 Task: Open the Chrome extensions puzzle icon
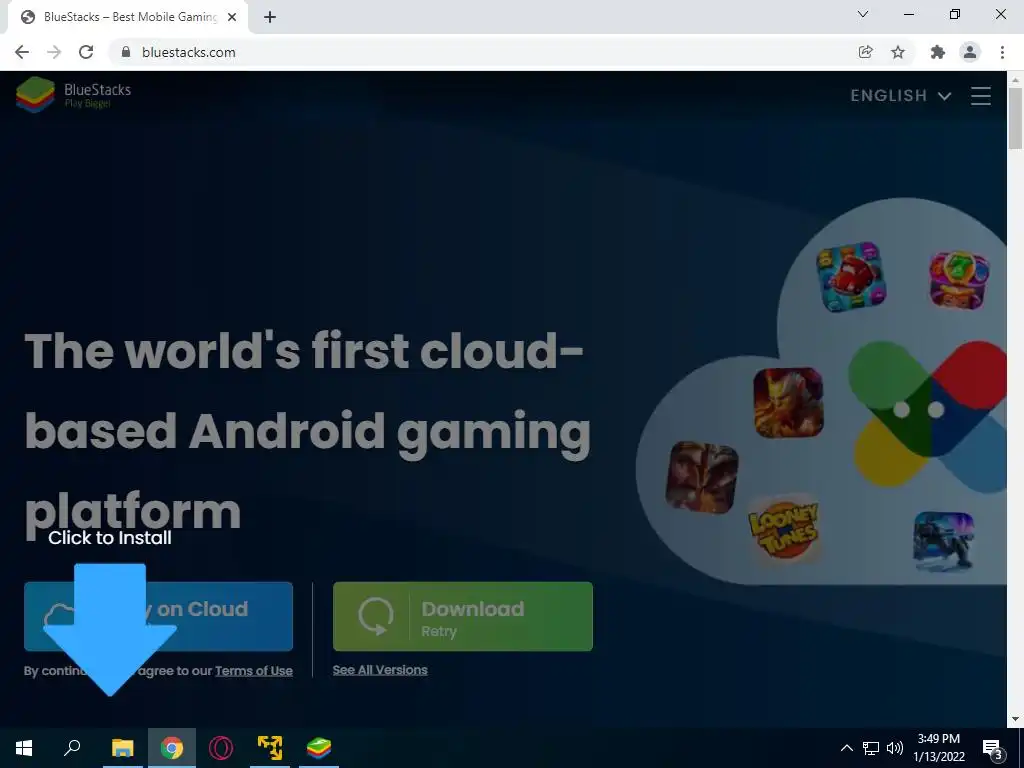coord(938,52)
